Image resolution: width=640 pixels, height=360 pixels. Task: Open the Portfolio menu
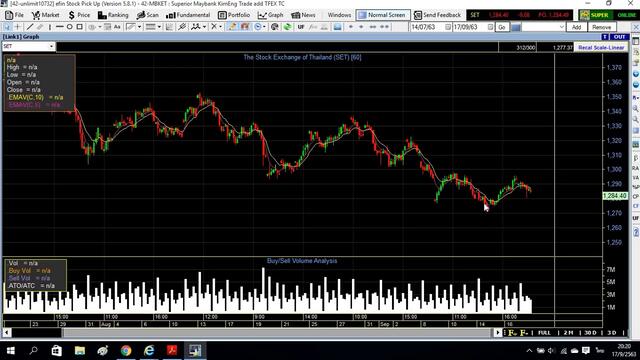pyautogui.click(x=234, y=15)
